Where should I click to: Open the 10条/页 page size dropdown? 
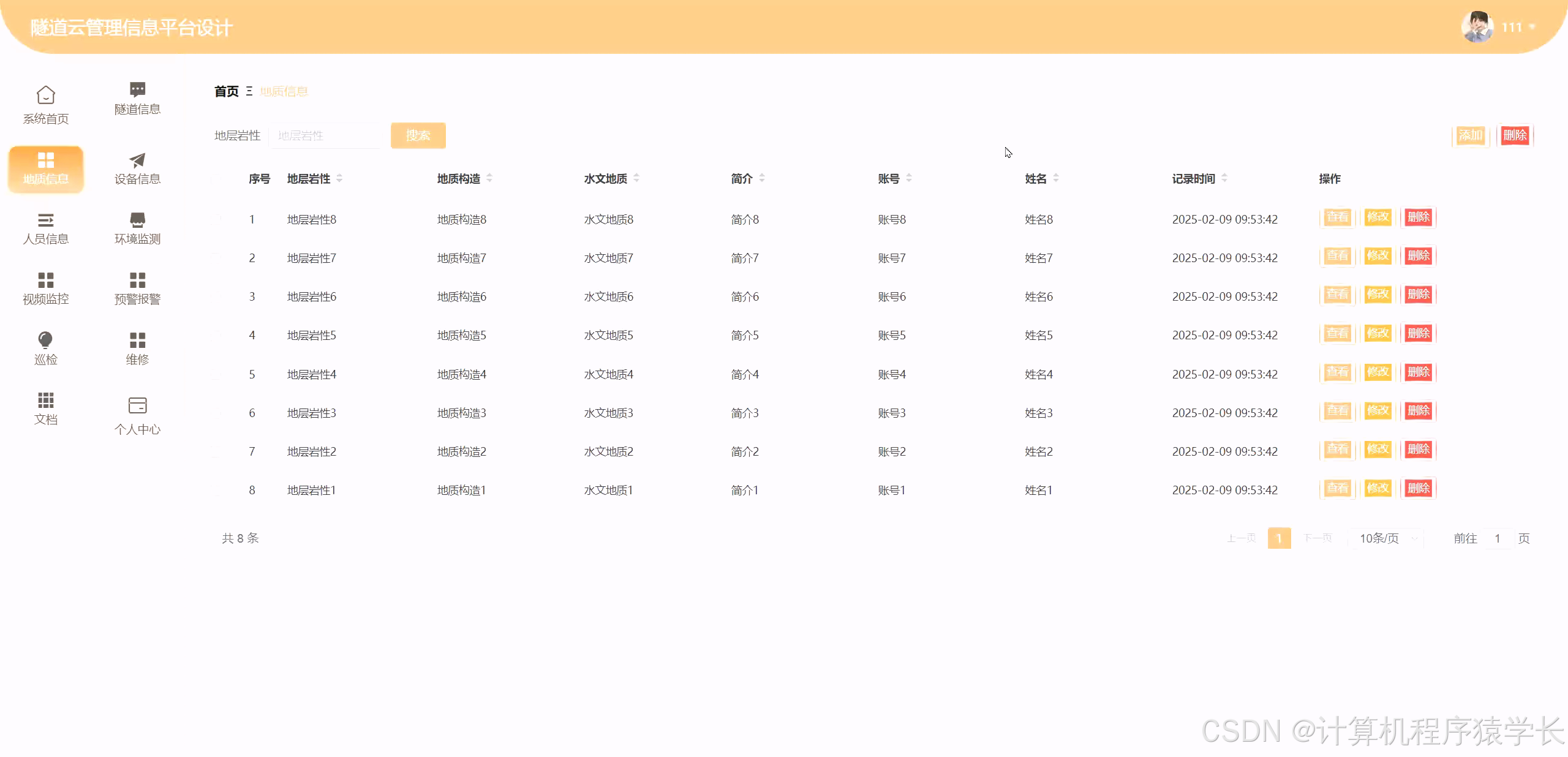(1387, 538)
